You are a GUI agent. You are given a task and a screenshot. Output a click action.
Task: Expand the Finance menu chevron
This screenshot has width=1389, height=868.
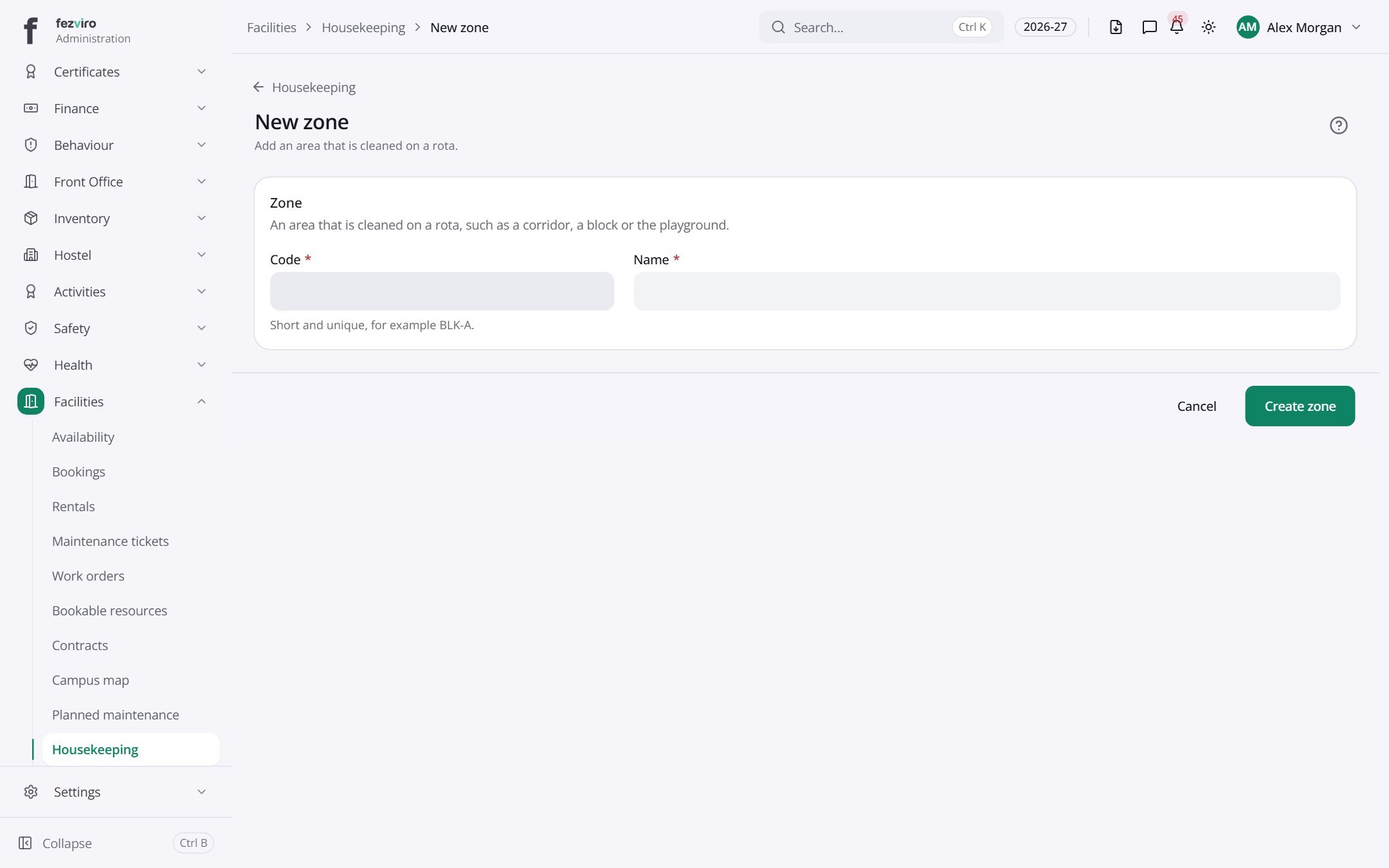[201, 108]
